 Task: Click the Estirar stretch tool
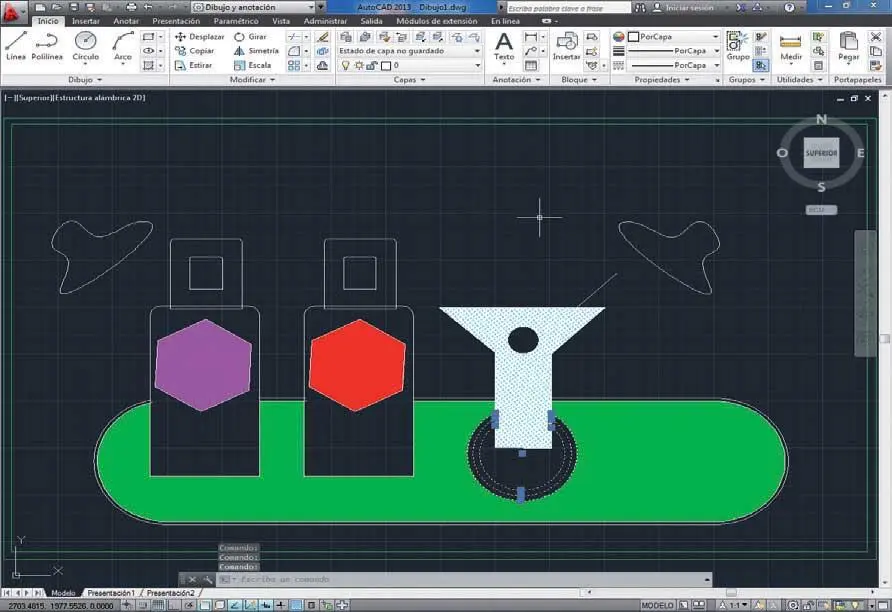click(193, 65)
